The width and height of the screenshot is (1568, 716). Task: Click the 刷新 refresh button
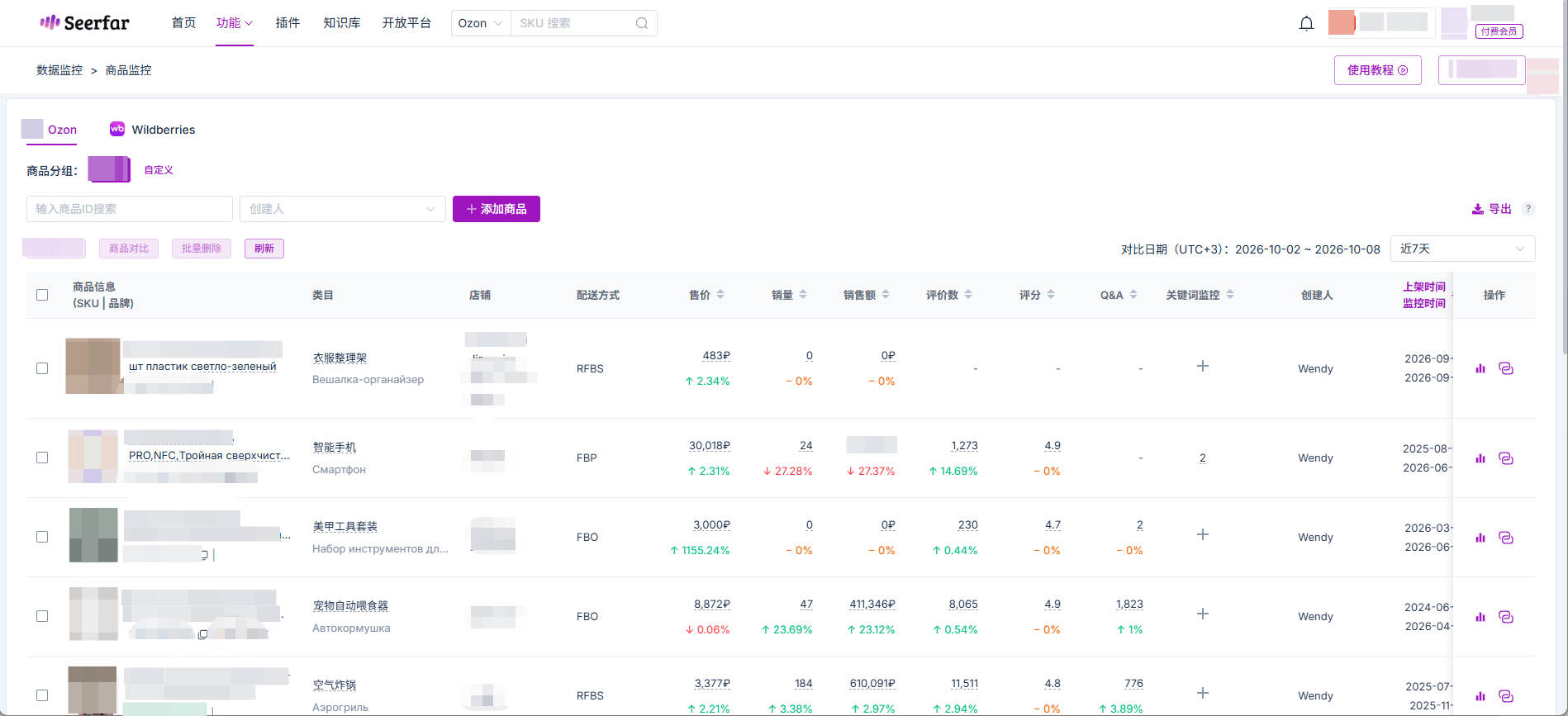264,249
